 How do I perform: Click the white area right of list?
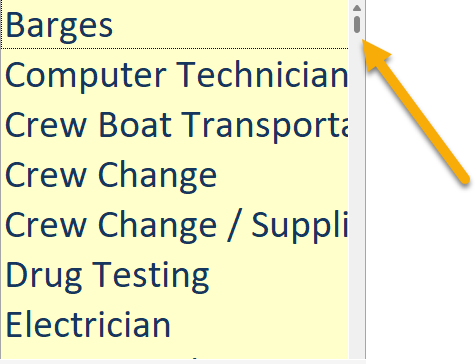point(420,267)
